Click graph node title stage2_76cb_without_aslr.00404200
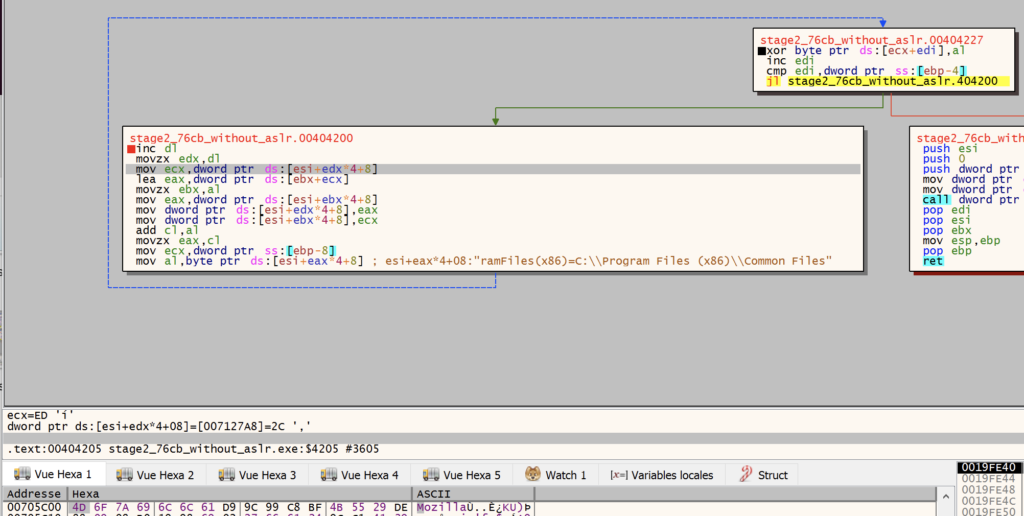1024x516 pixels. [x=242, y=138]
